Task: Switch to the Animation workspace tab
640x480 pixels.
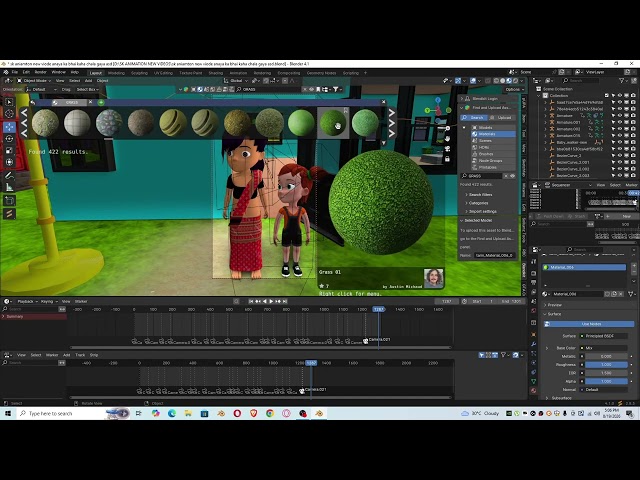Action: click(238, 73)
